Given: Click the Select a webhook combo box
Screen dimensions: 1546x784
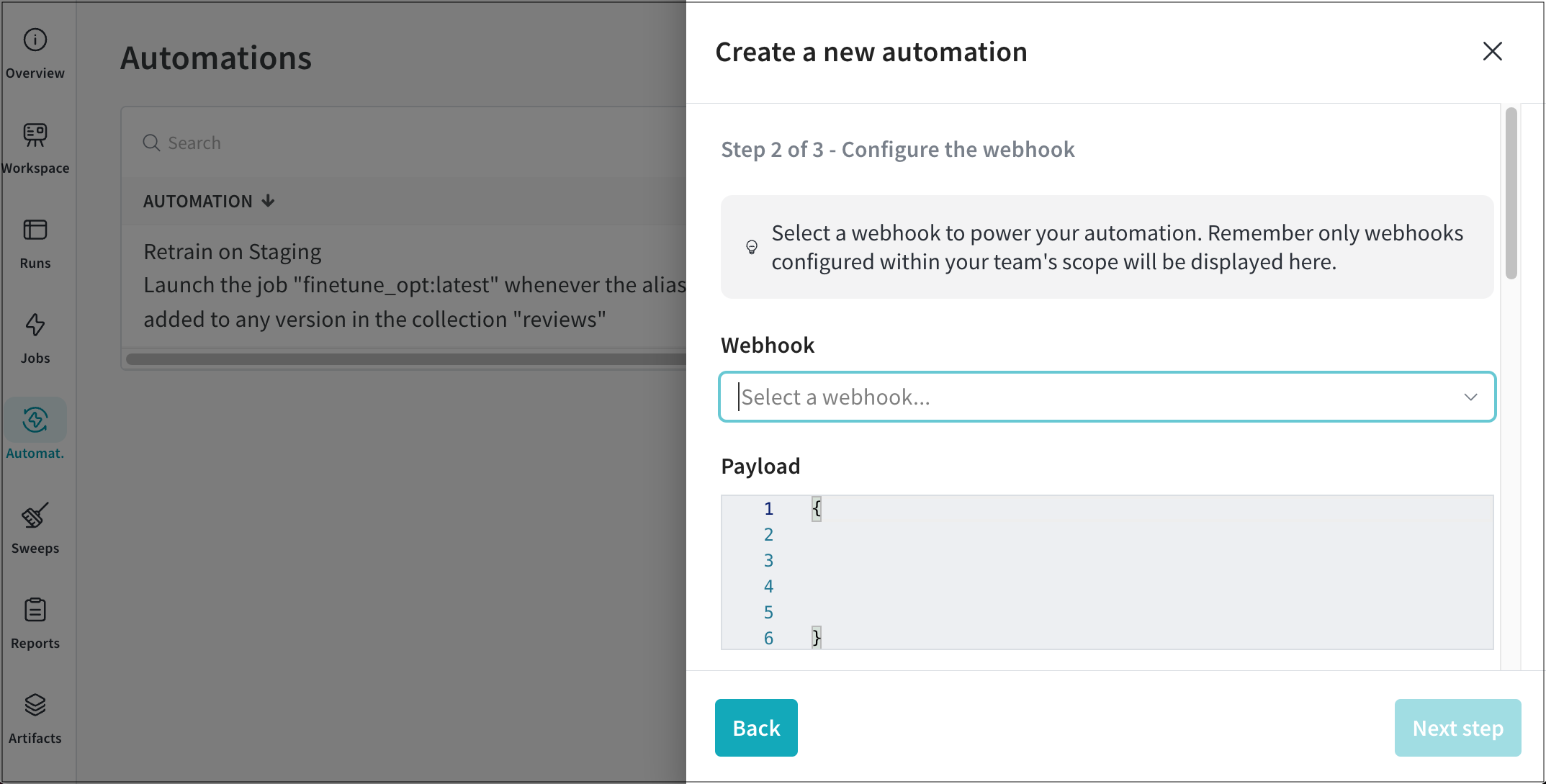Looking at the screenshot, I should tap(1080, 397).
